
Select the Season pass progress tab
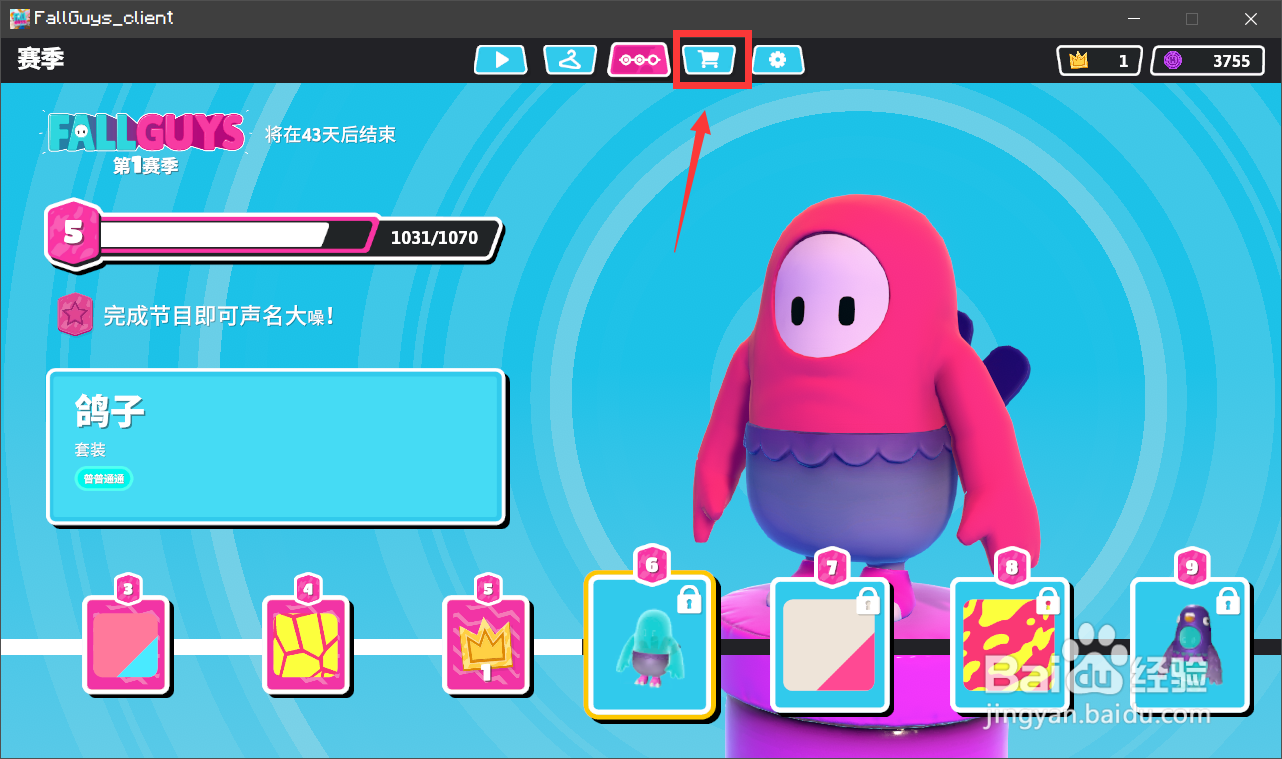pyautogui.click(x=640, y=60)
